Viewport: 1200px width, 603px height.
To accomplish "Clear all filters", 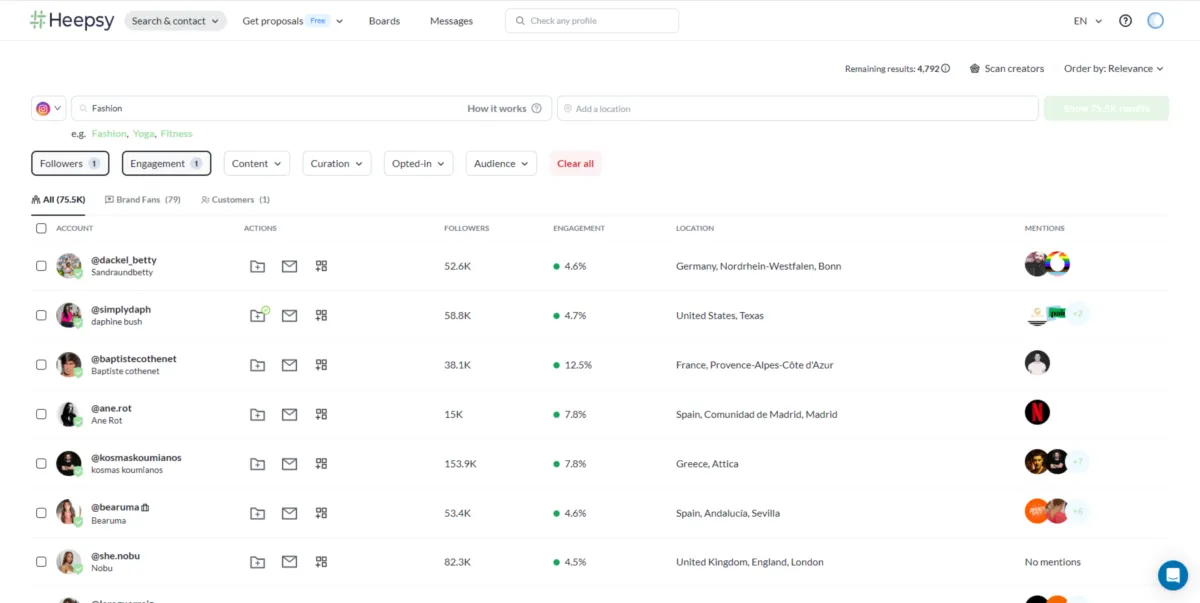I will pos(575,164).
